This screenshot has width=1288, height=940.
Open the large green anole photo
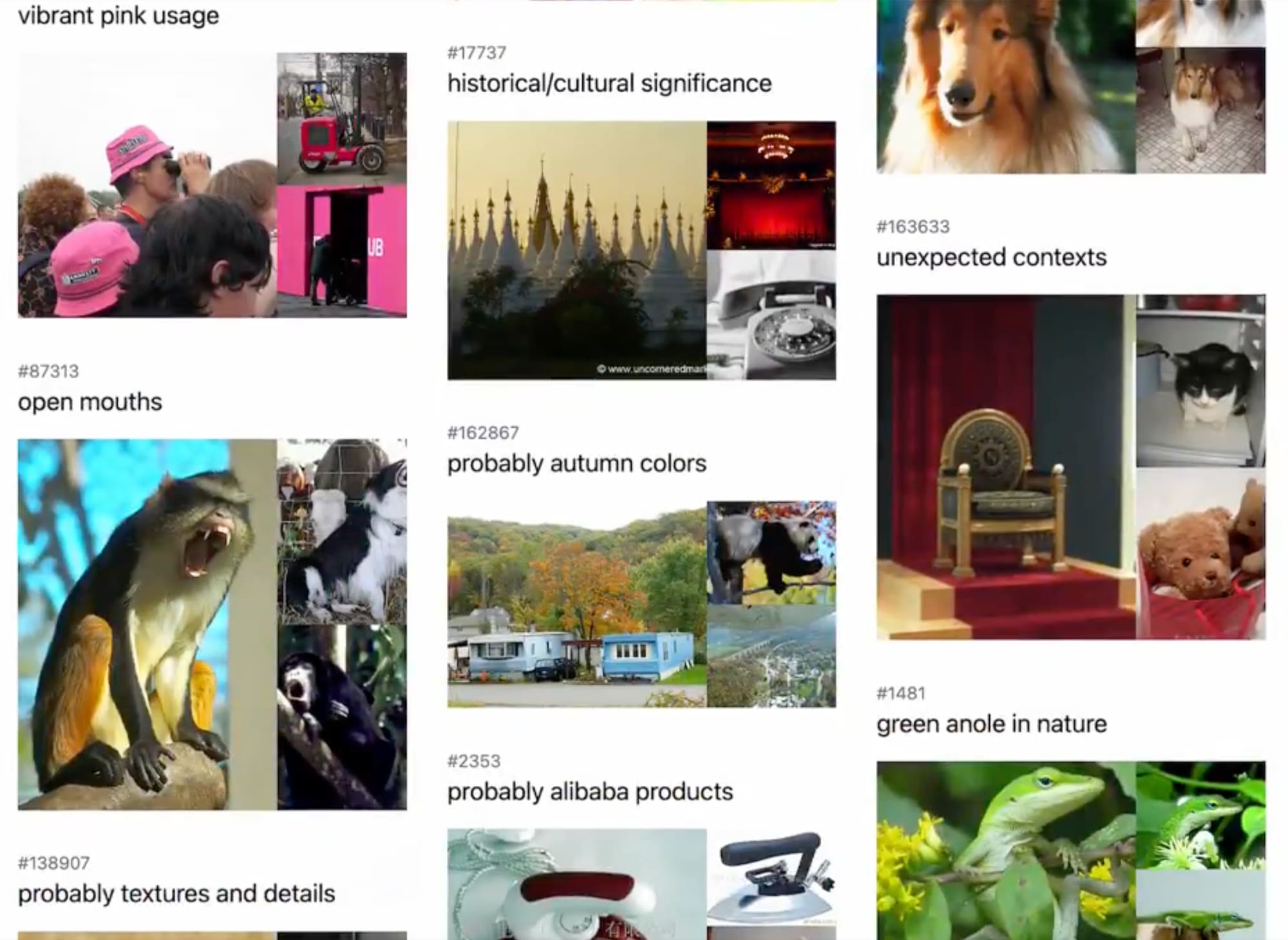coord(1006,850)
